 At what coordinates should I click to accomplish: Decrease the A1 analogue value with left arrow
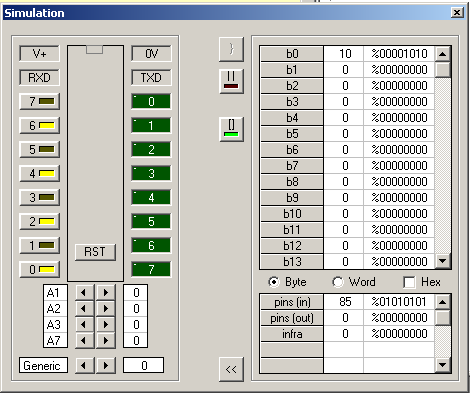[x=85, y=292]
